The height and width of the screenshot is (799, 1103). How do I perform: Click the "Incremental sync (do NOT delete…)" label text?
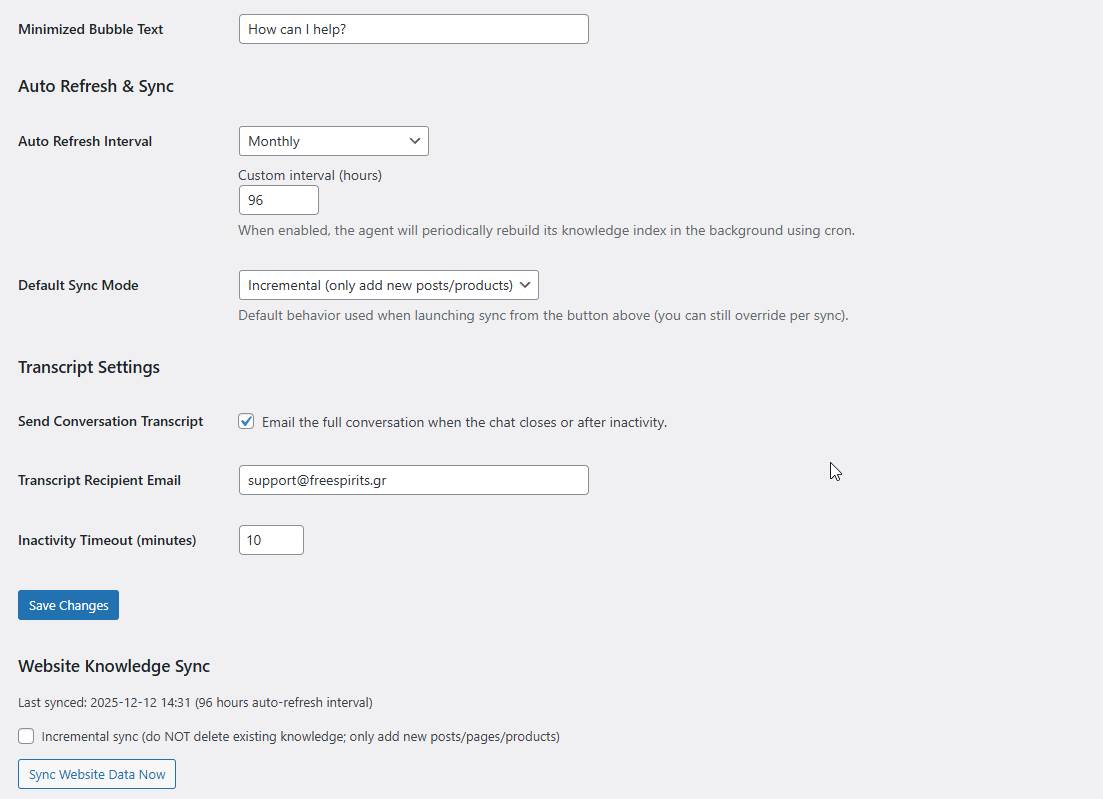(300, 736)
